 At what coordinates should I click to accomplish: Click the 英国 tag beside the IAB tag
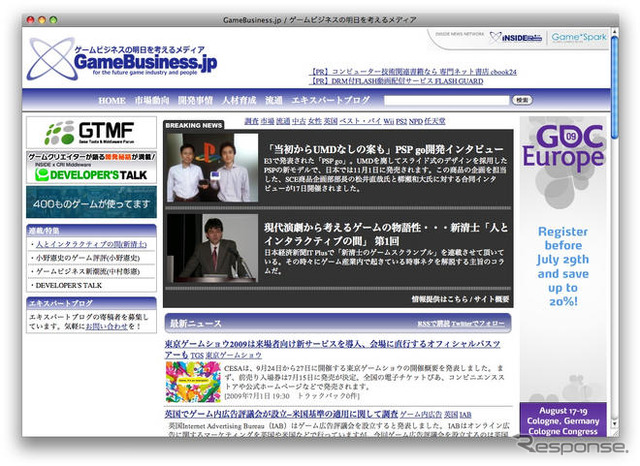point(451,415)
